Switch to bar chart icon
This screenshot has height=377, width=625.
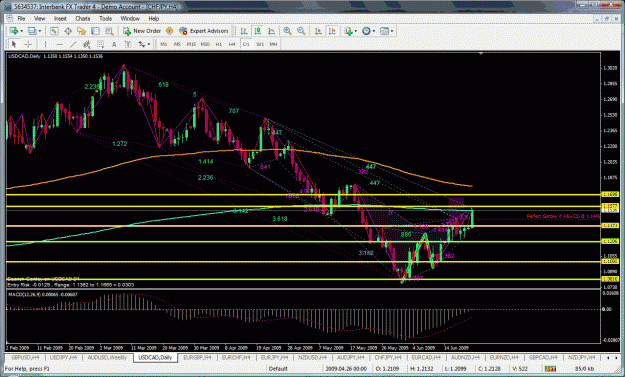click(244, 31)
